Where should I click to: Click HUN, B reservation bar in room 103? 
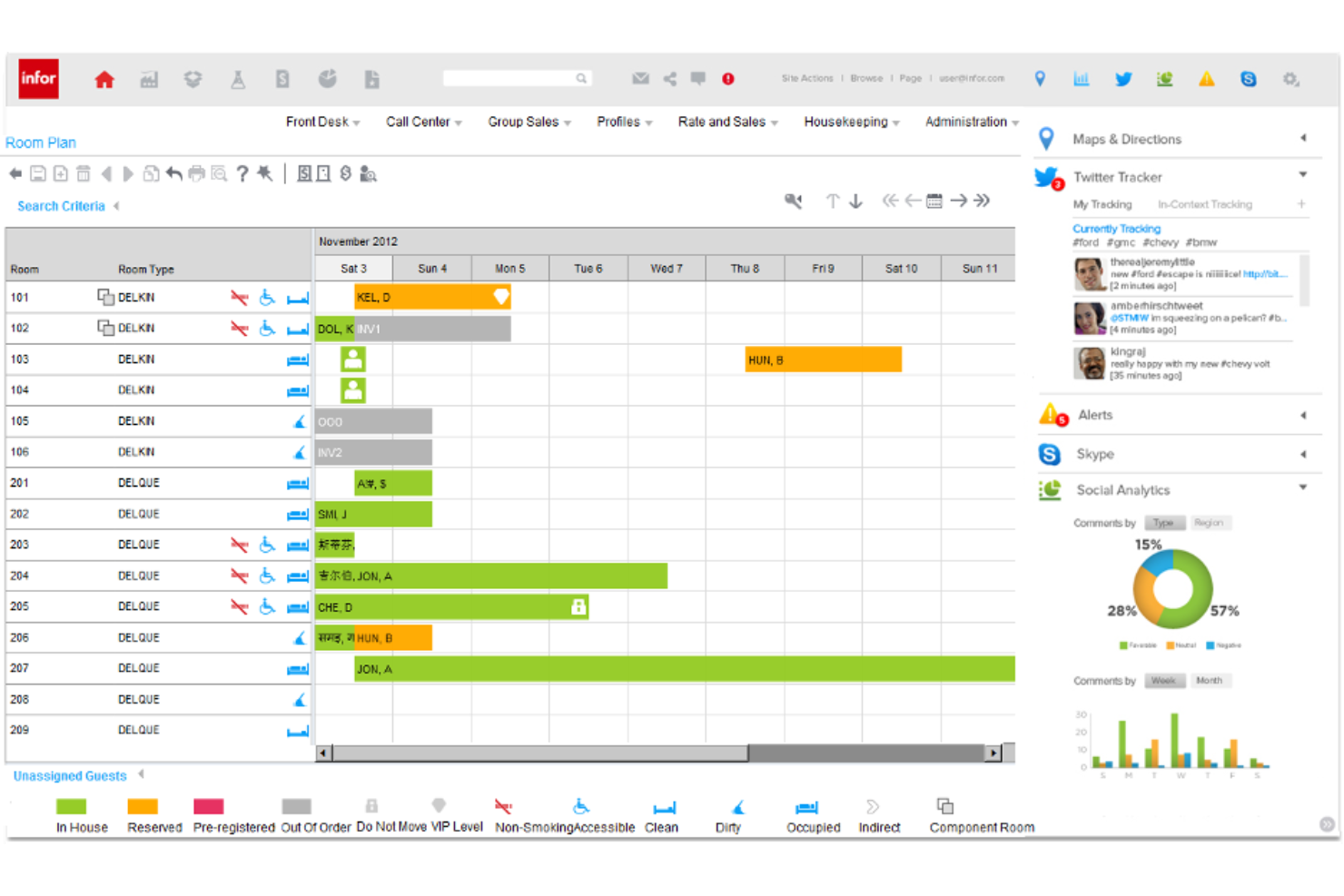pyautogui.click(x=822, y=359)
